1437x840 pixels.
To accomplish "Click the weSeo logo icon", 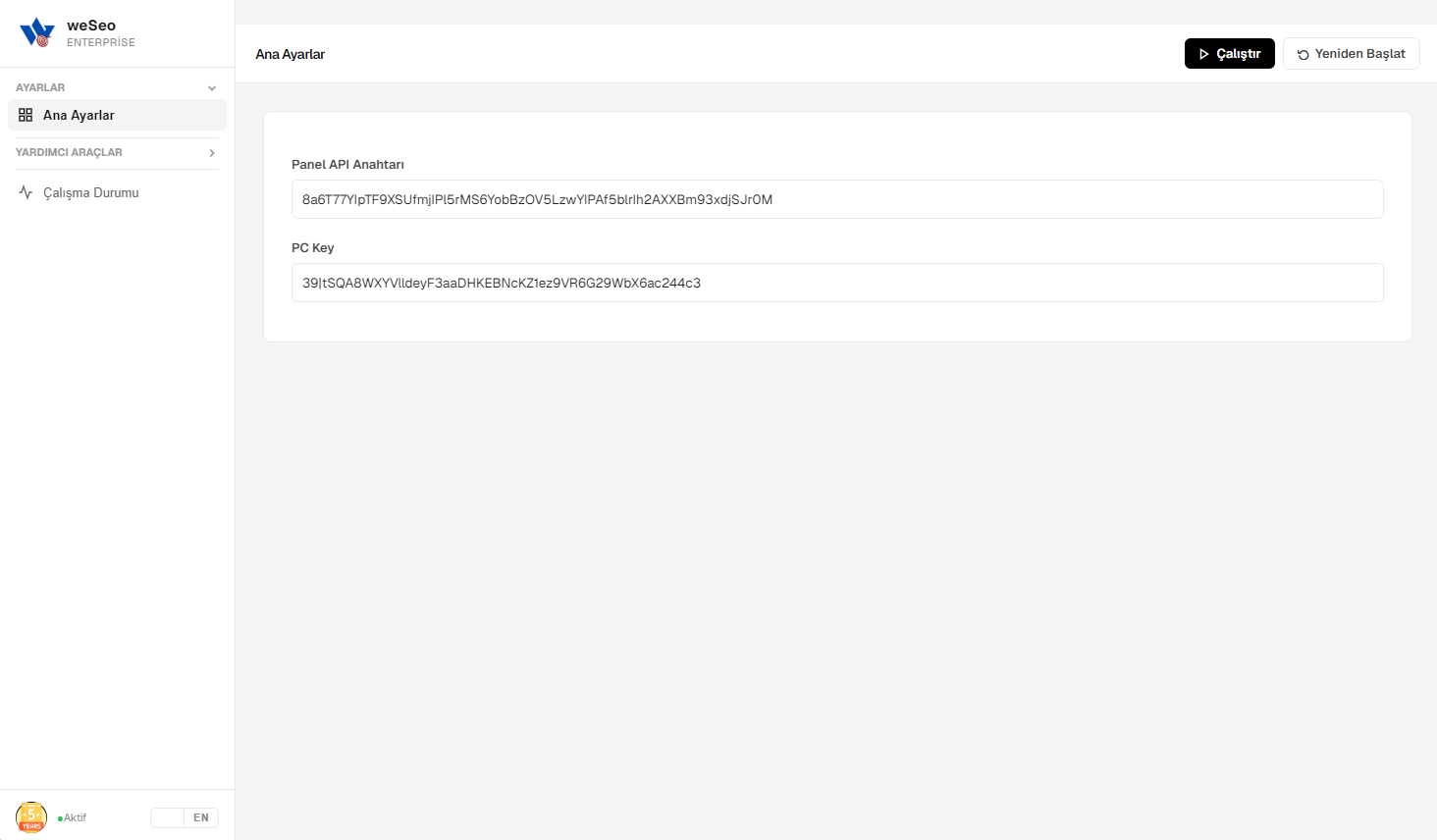I will point(37,32).
